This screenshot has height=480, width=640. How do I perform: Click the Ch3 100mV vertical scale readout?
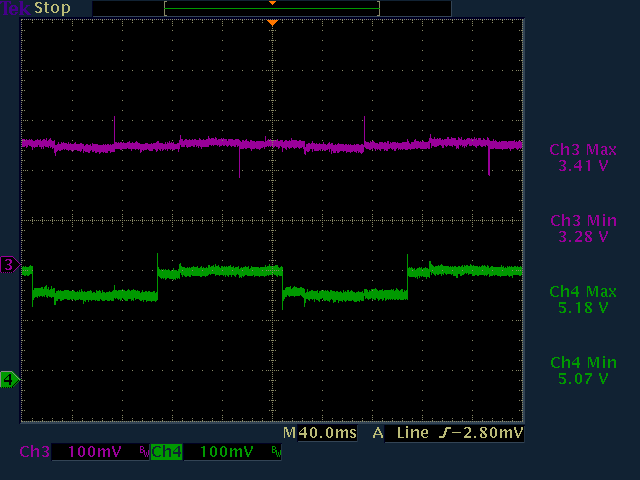94,452
